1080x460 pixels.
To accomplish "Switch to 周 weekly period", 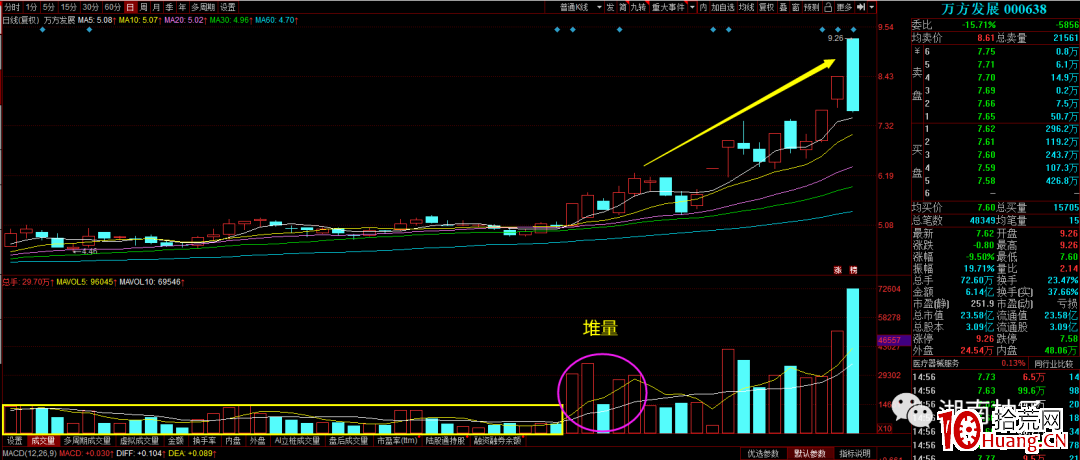I will [143, 8].
